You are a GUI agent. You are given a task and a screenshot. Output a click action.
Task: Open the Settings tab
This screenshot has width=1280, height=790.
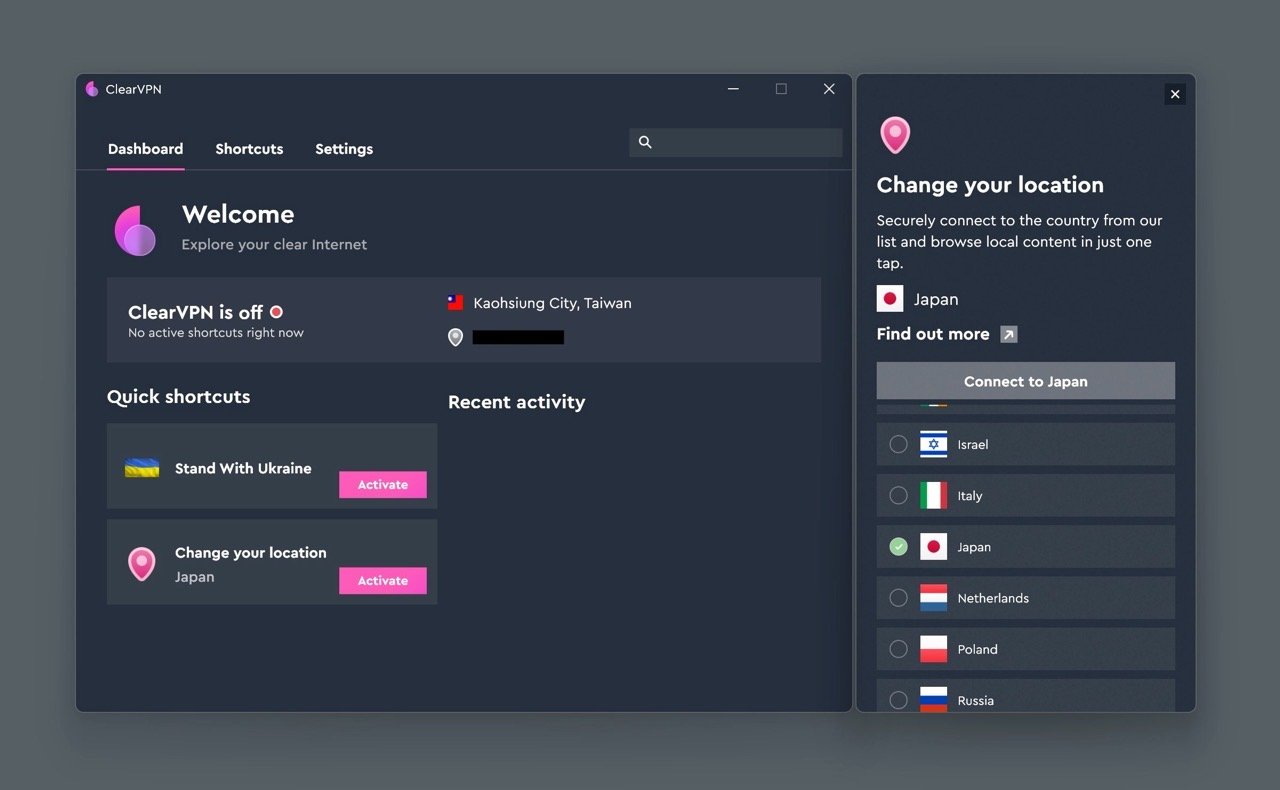[x=344, y=149]
